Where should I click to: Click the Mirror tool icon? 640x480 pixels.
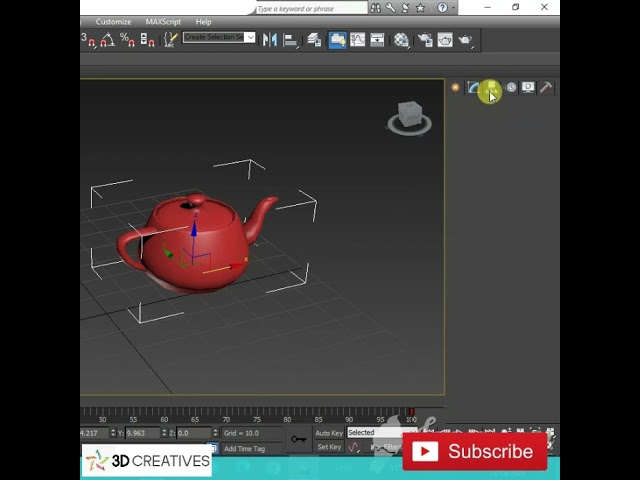click(x=270, y=40)
